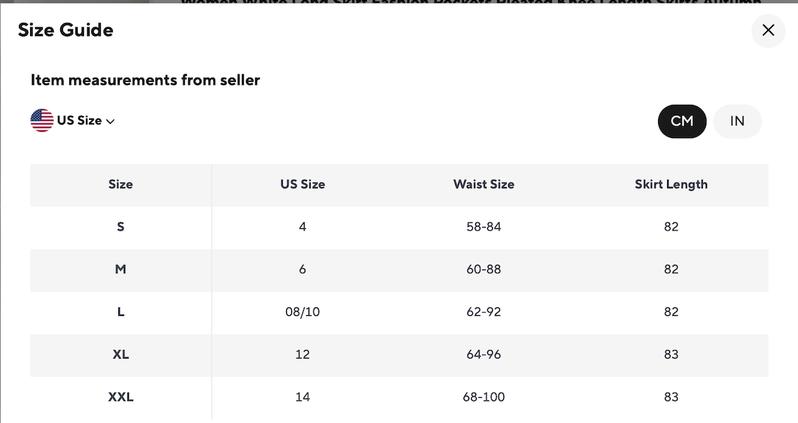This screenshot has width=798, height=423.
Task: Click the Size column header
Action: click(120, 184)
